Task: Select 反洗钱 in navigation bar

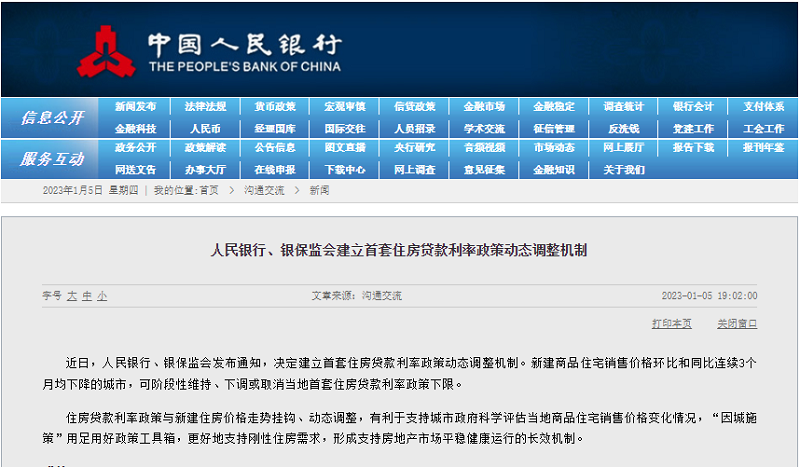Action: (623, 129)
